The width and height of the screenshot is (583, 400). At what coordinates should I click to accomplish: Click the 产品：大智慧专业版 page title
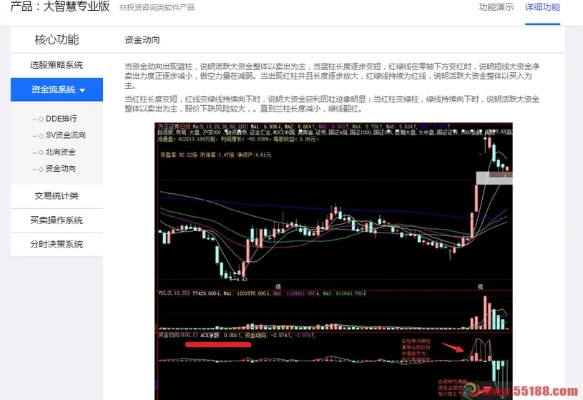(60, 6)
